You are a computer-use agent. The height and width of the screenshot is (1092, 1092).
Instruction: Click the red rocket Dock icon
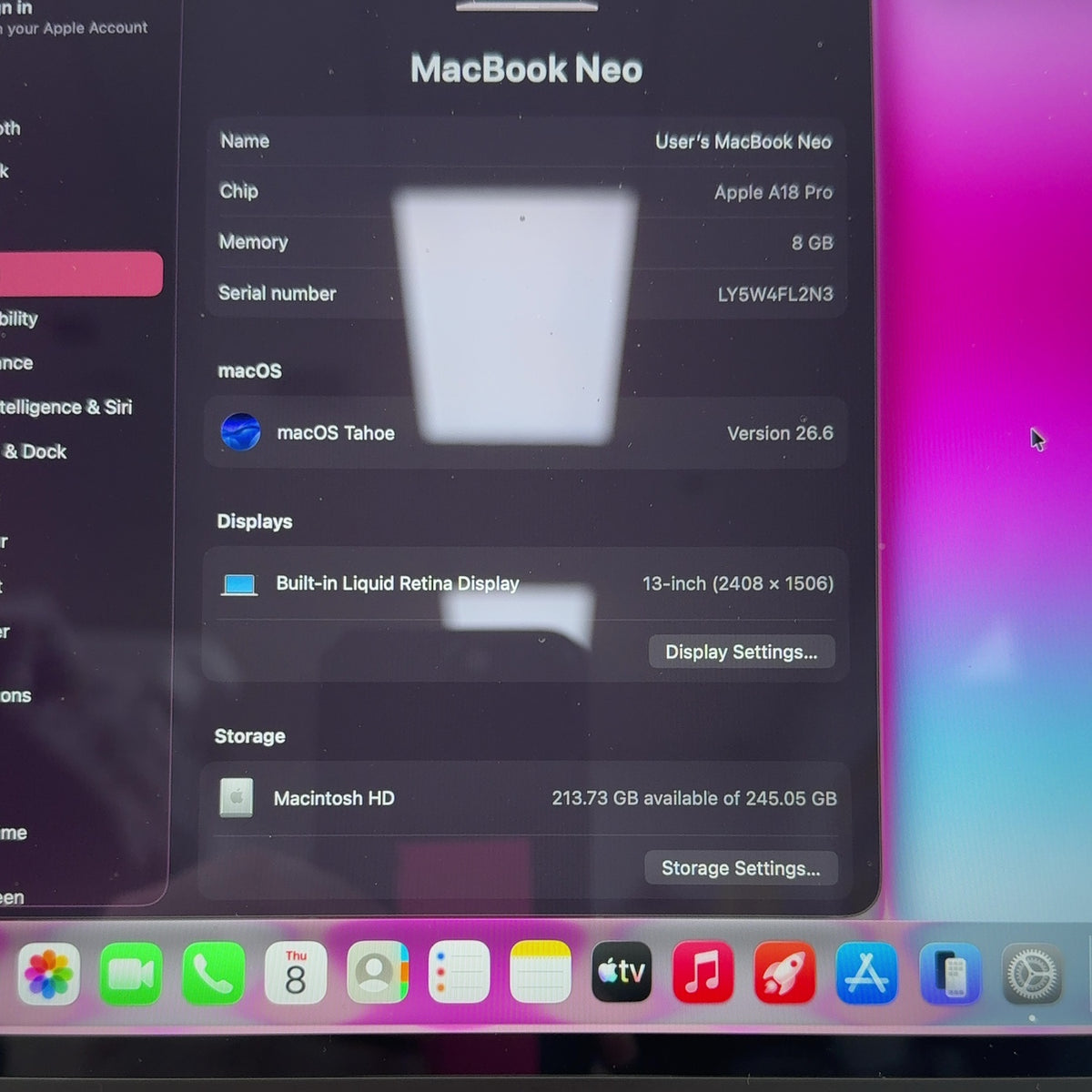(784, 973)
